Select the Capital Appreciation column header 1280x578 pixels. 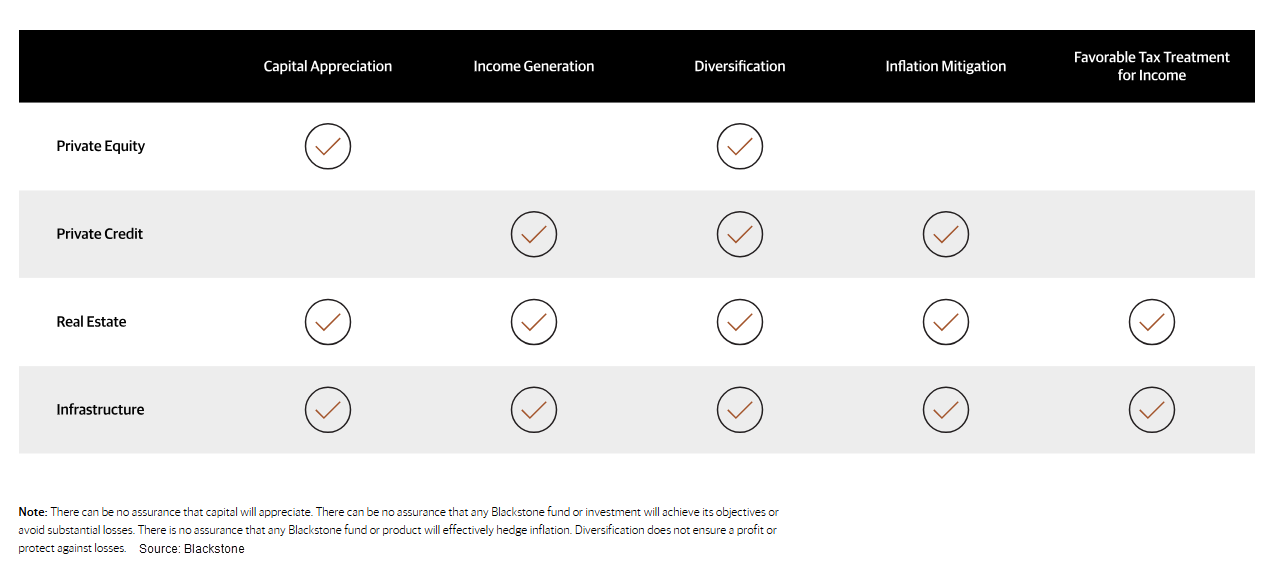coord(328,67)
